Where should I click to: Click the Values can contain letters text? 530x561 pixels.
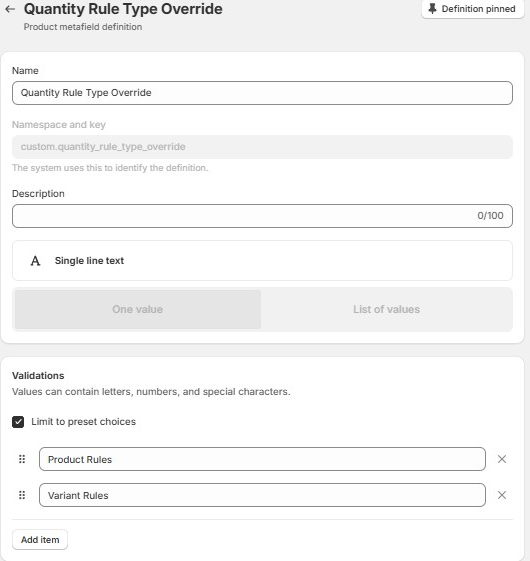pos(151,392)
